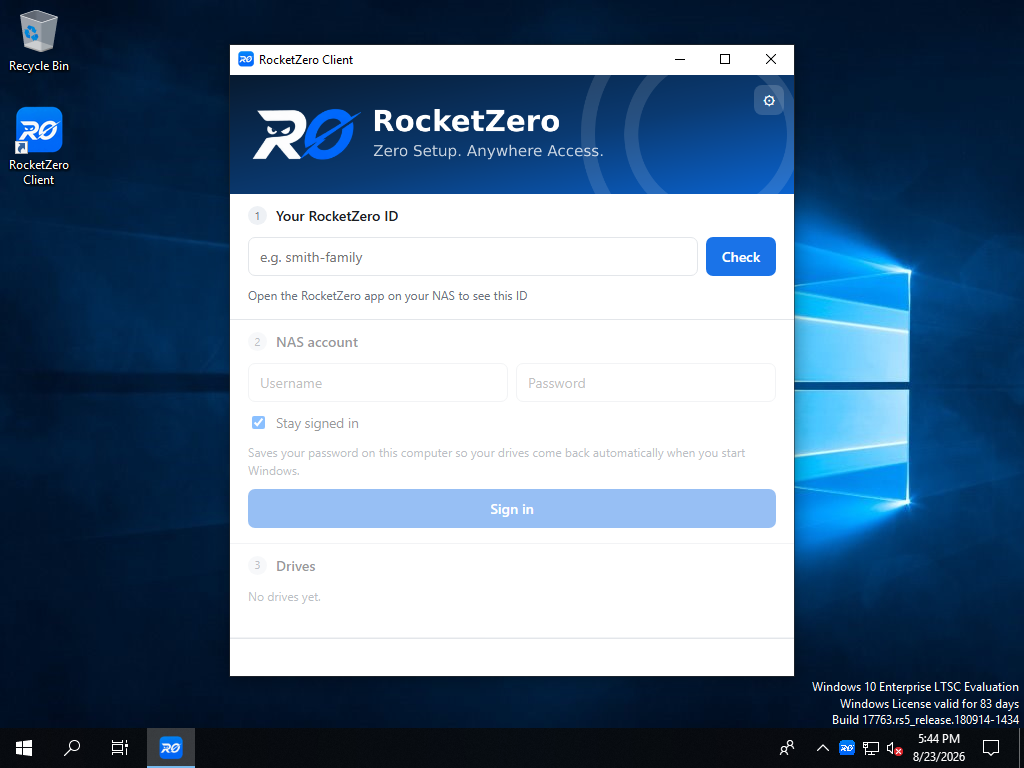Click the 'Saves your password on this computer' note

496,462
